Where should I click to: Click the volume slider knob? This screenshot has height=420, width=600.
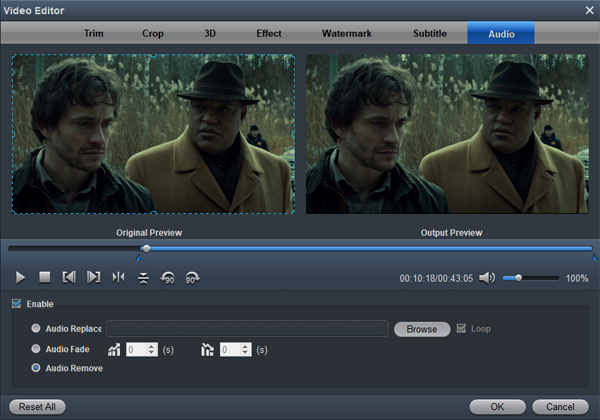(518, 278)
